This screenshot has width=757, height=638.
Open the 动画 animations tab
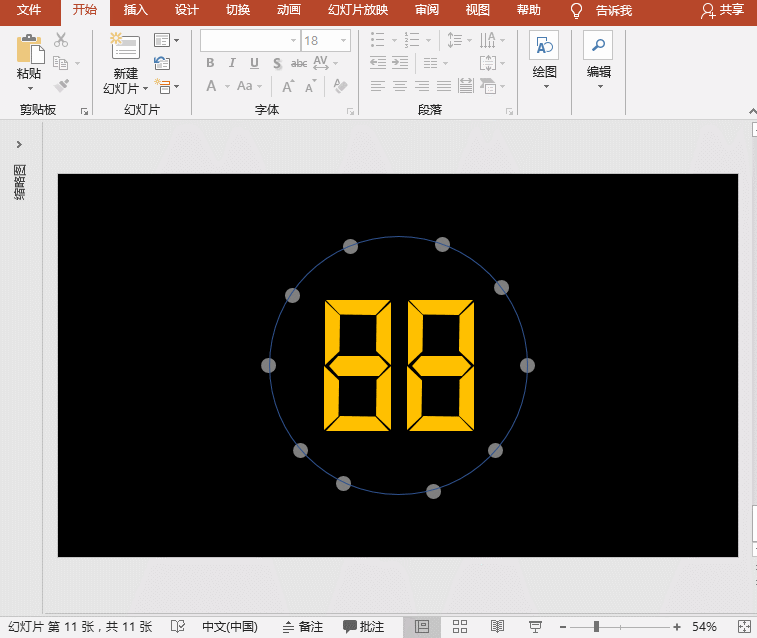point(289,10)
